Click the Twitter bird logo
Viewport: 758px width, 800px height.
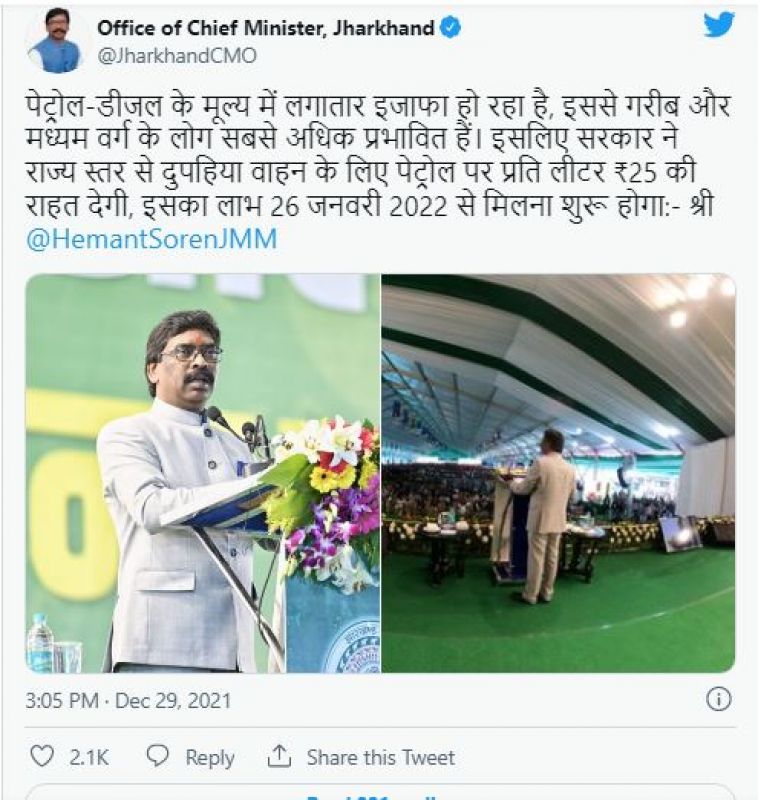(x=719, y=24)
